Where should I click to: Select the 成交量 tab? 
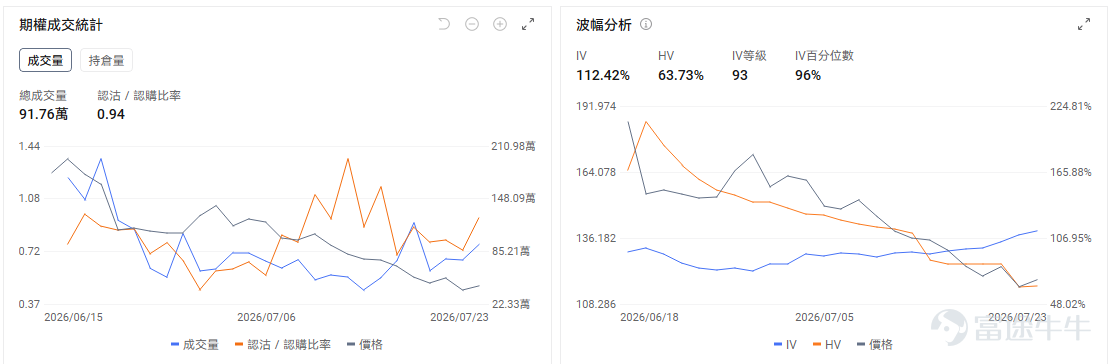pos(45,60)
